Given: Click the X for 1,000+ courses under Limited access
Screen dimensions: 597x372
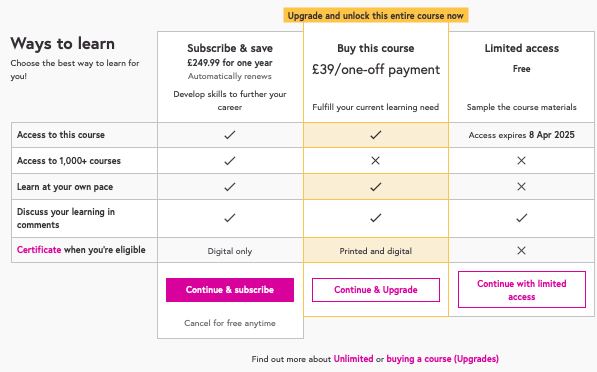Looking at the screenshot, I should 522,161.
